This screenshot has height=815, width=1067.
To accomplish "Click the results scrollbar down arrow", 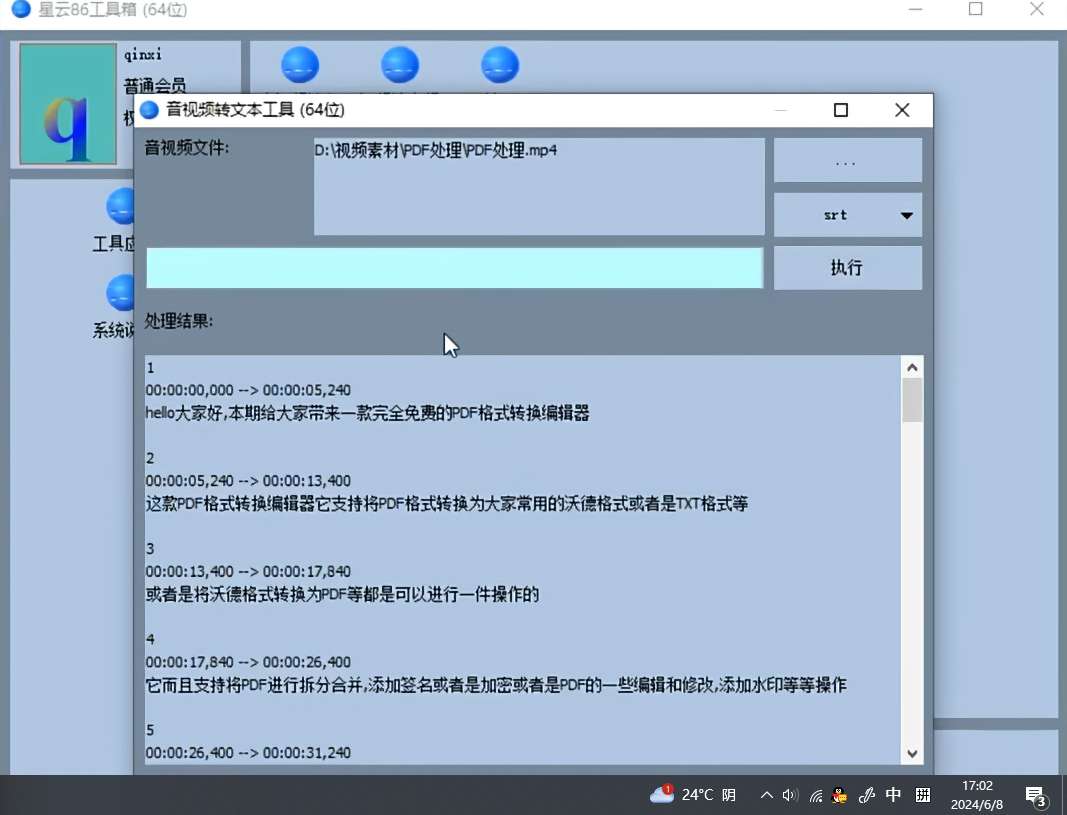I will [911, 753].
